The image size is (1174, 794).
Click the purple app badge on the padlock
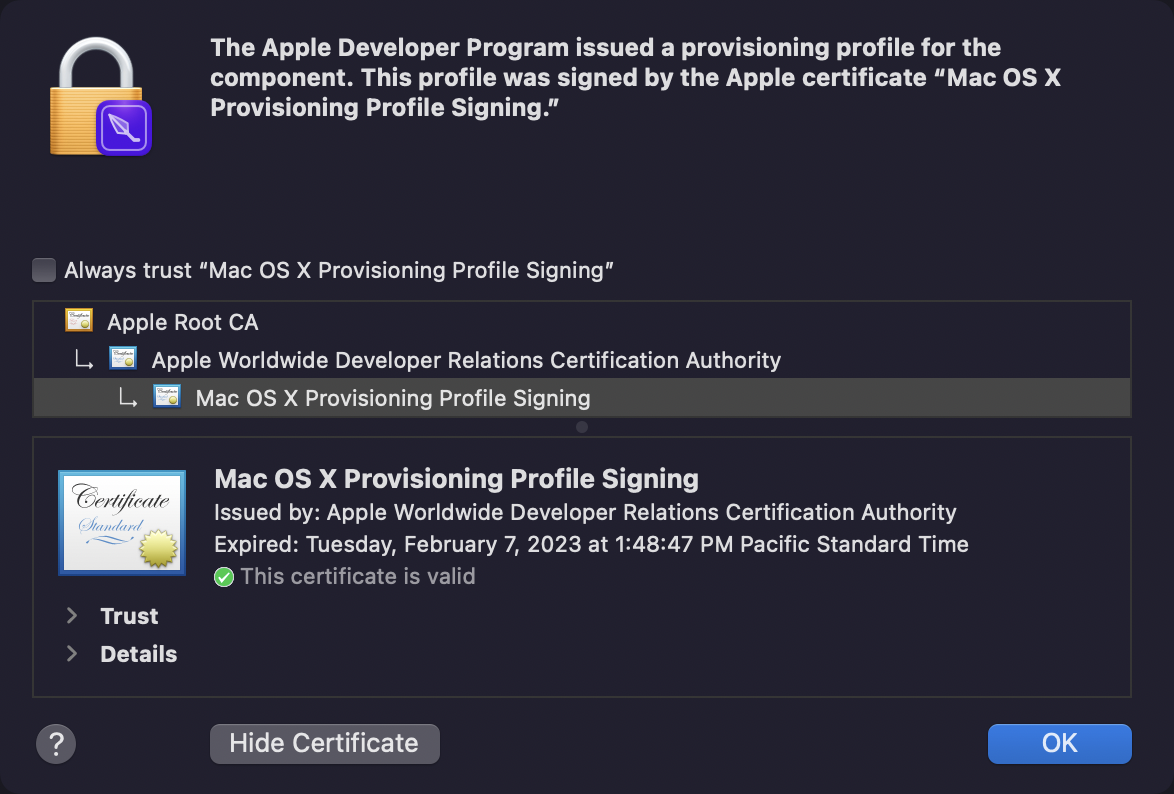pos(124,127)
